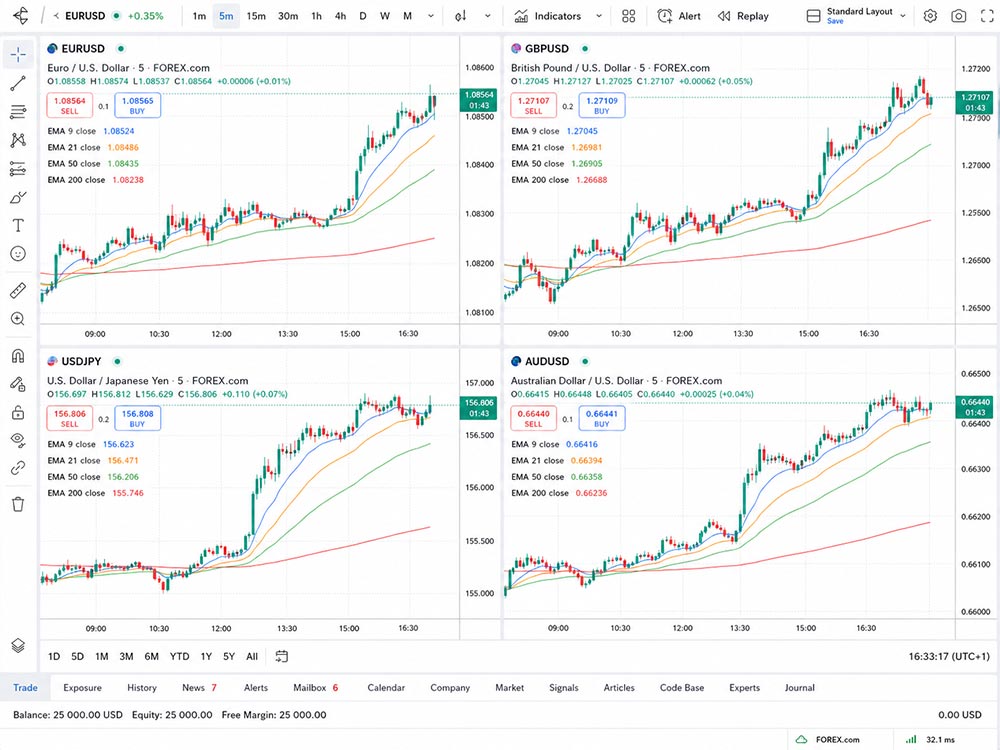Switch to the 30m timeframe
The width and height of the screenshot is (1000, 750).
tap(288, 16)
